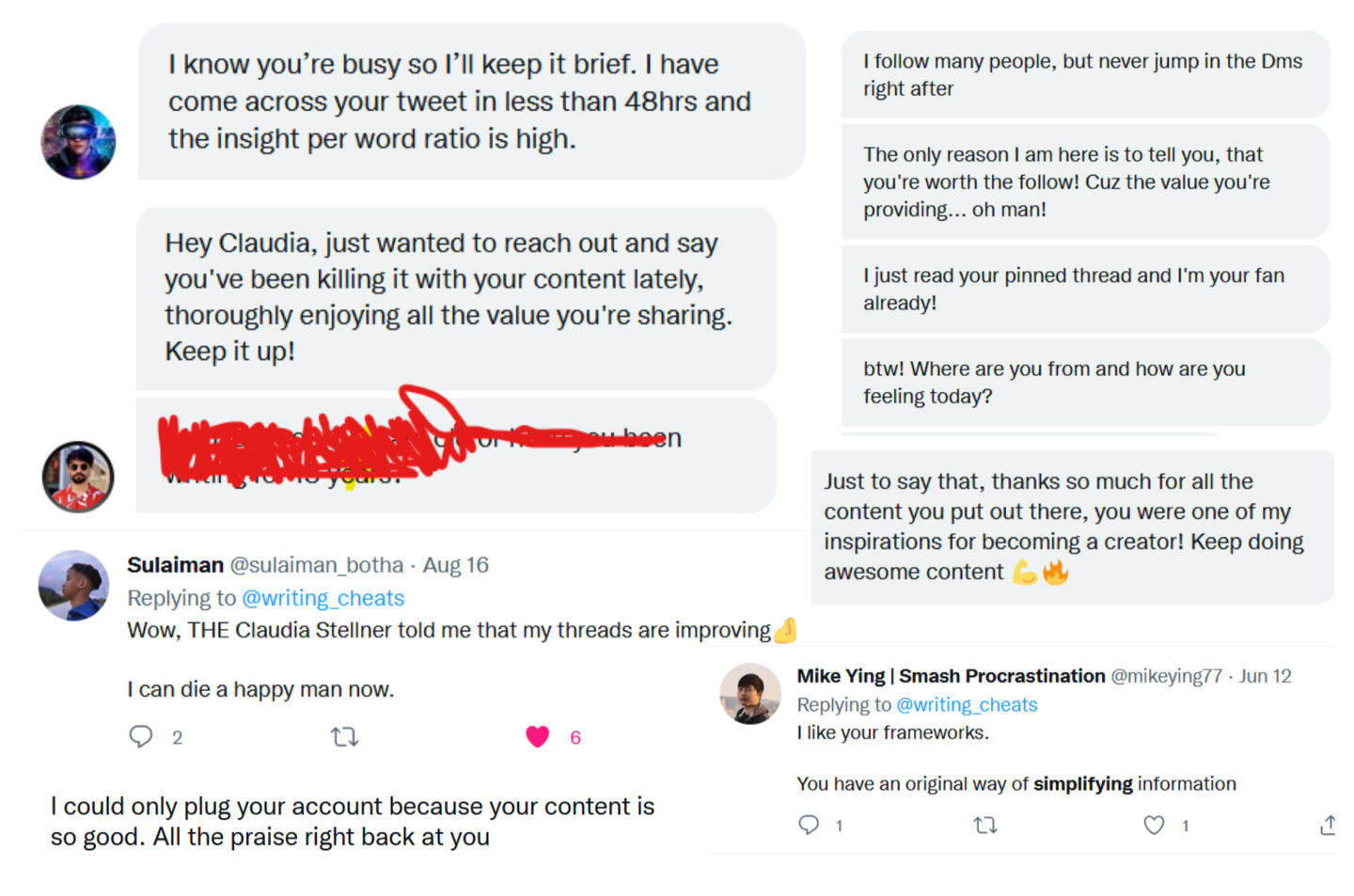Open Sulaiman's profile picture
Viewport: 1354px width, 896px height.
coord(73,585)
